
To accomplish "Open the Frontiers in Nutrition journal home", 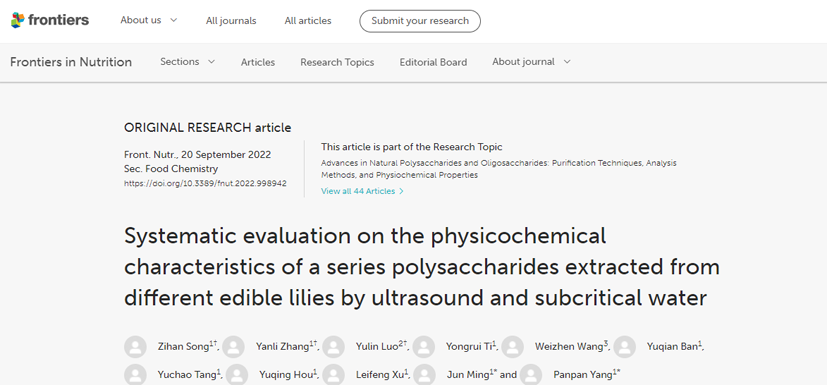I will 71,62.
